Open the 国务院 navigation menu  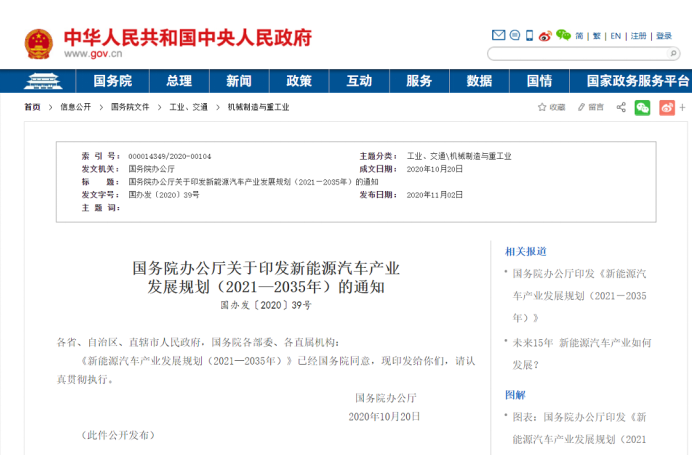[x=113, y=81]
